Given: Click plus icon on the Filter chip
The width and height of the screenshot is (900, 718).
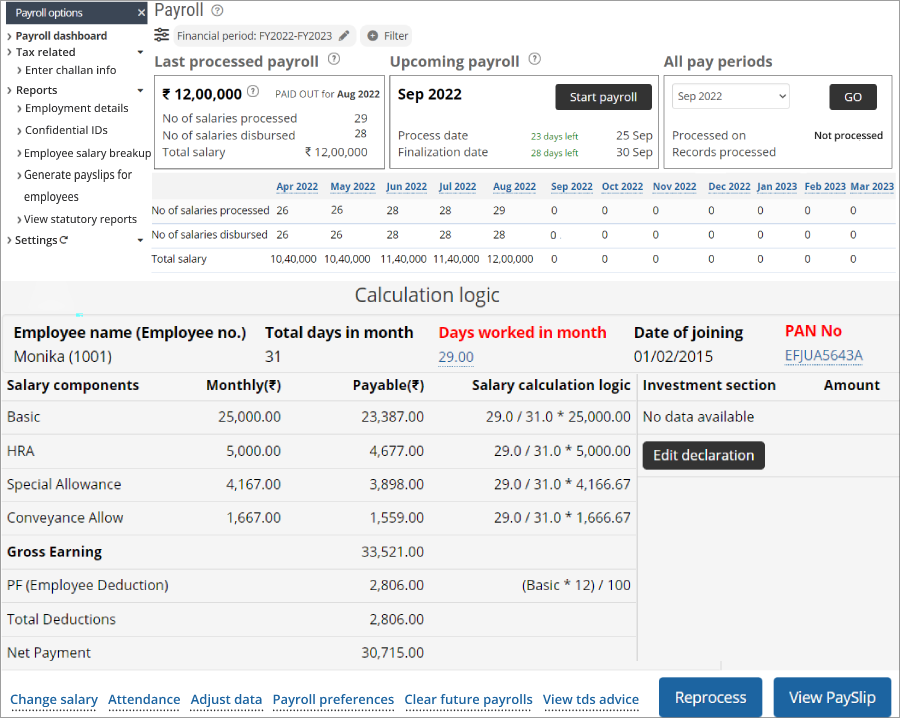Looking at the screenshot, I should 373,36.
